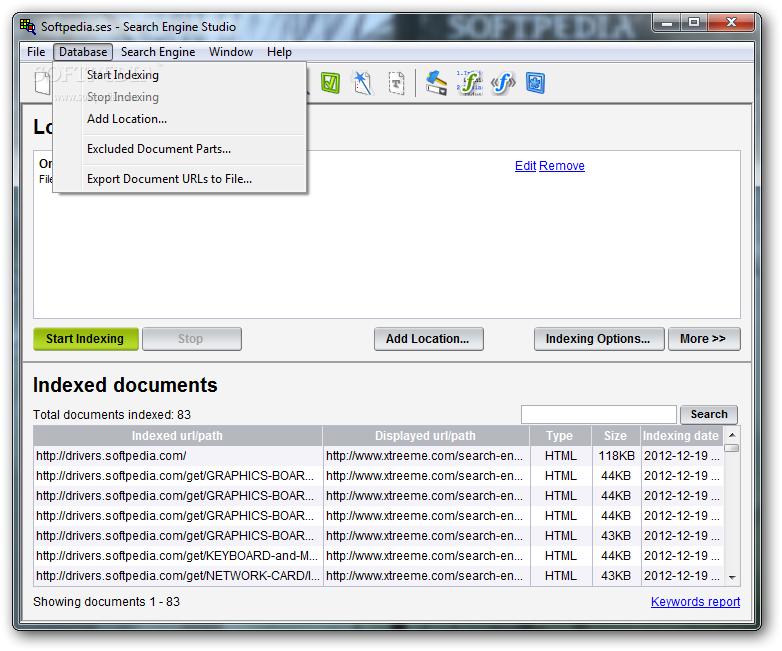The width and height of the screenshot is (782, 651).
Task: Click the blue square Flash-style toolbar icon
Action: tap(535, 83)
